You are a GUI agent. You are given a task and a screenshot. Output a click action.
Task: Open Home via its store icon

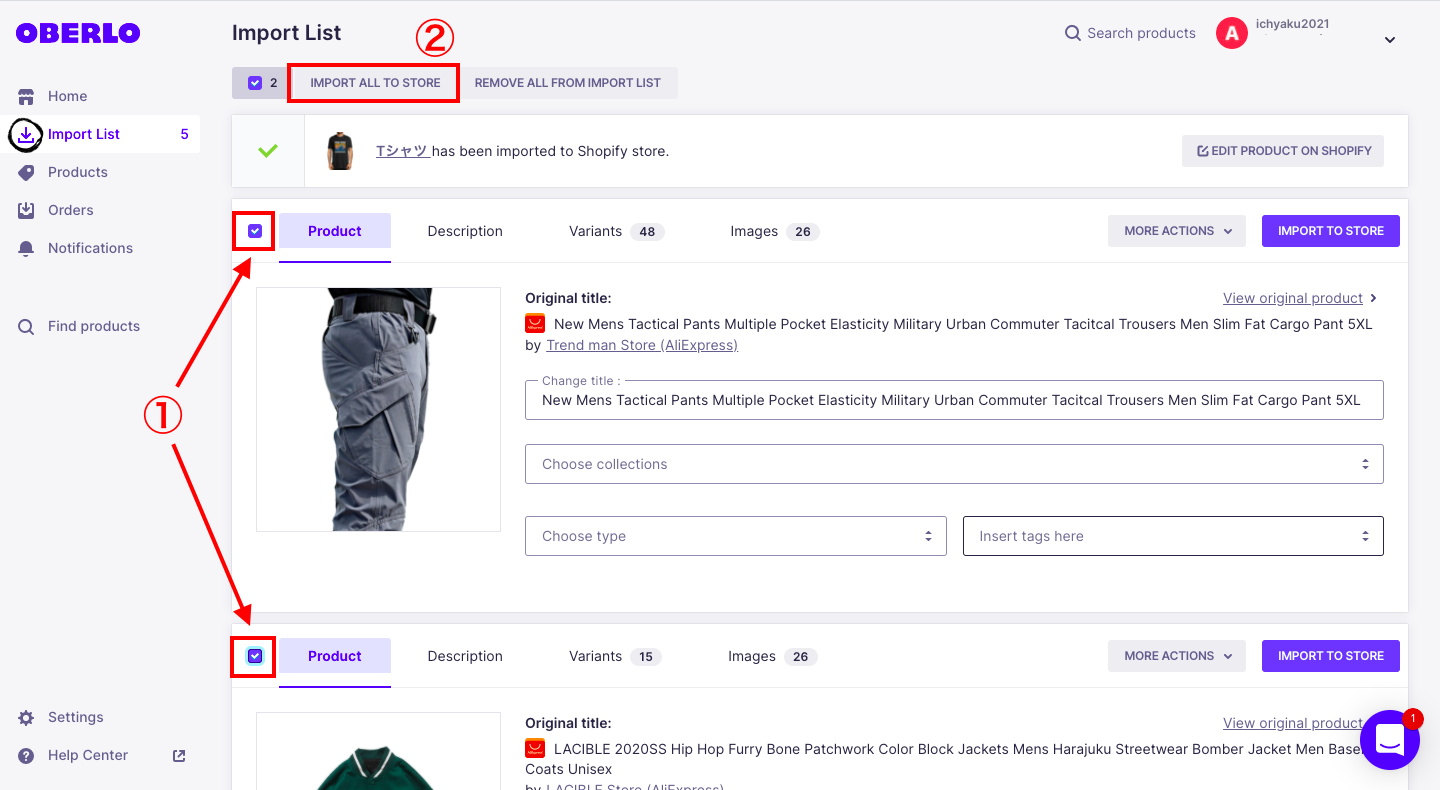pos(27,96)
